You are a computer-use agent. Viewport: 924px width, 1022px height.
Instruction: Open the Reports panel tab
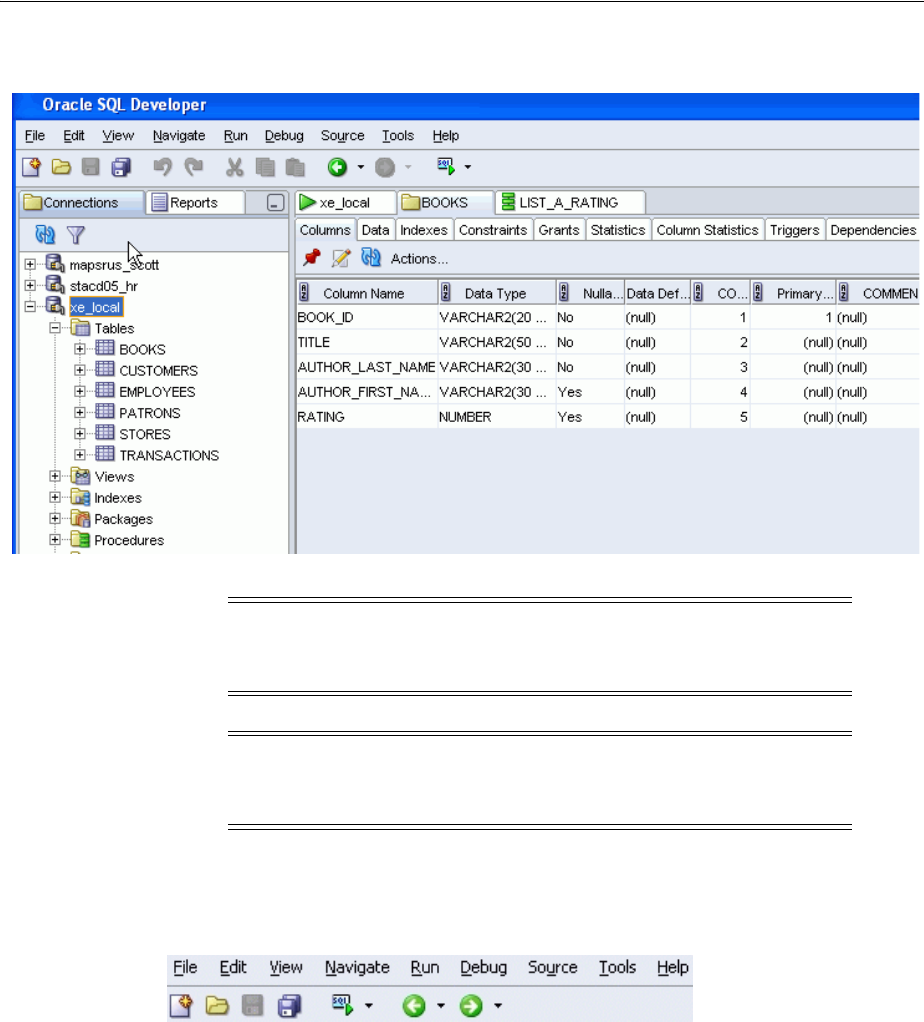click(x=194, y=203)
